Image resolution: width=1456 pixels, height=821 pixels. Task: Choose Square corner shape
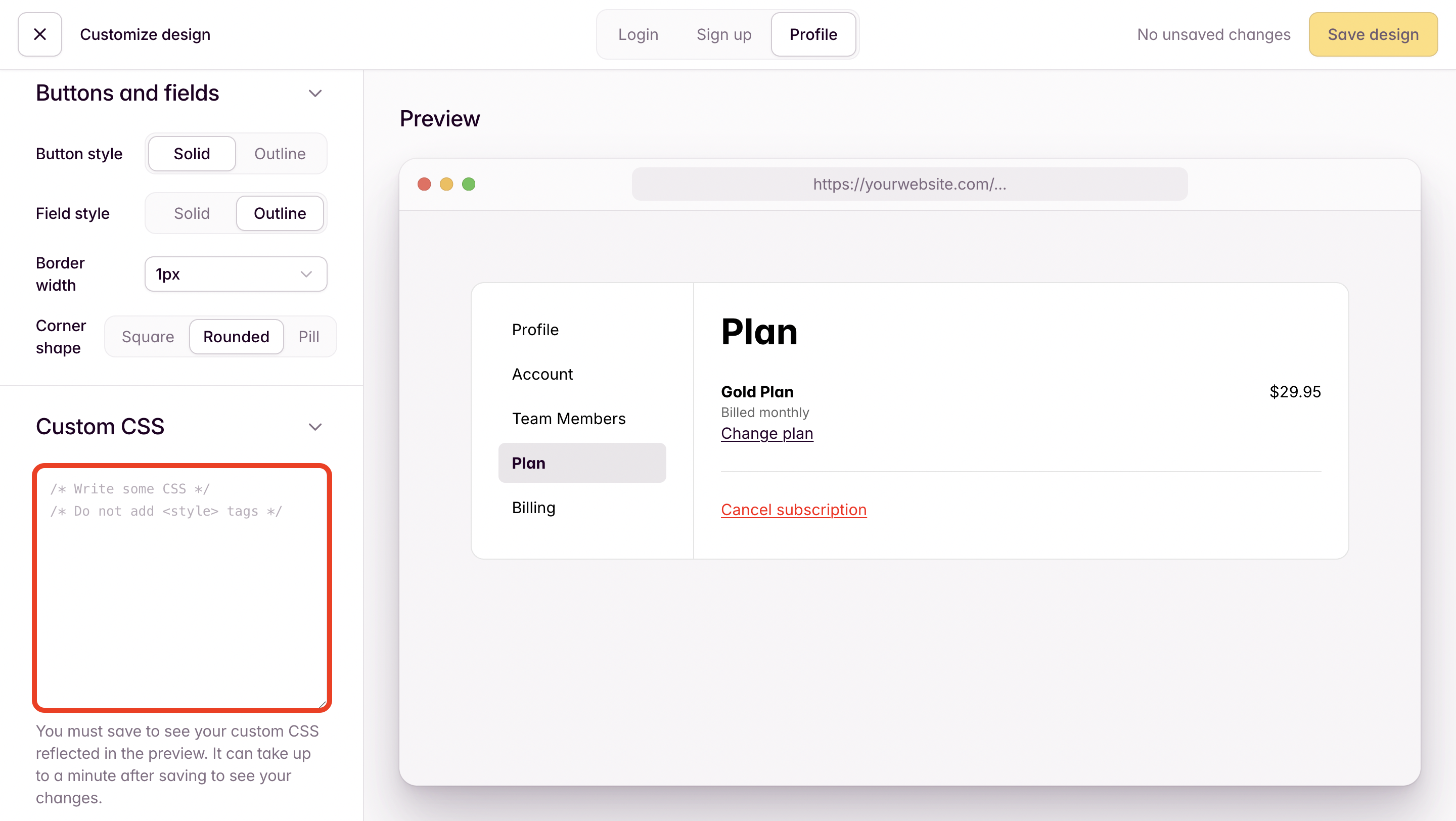148,337
